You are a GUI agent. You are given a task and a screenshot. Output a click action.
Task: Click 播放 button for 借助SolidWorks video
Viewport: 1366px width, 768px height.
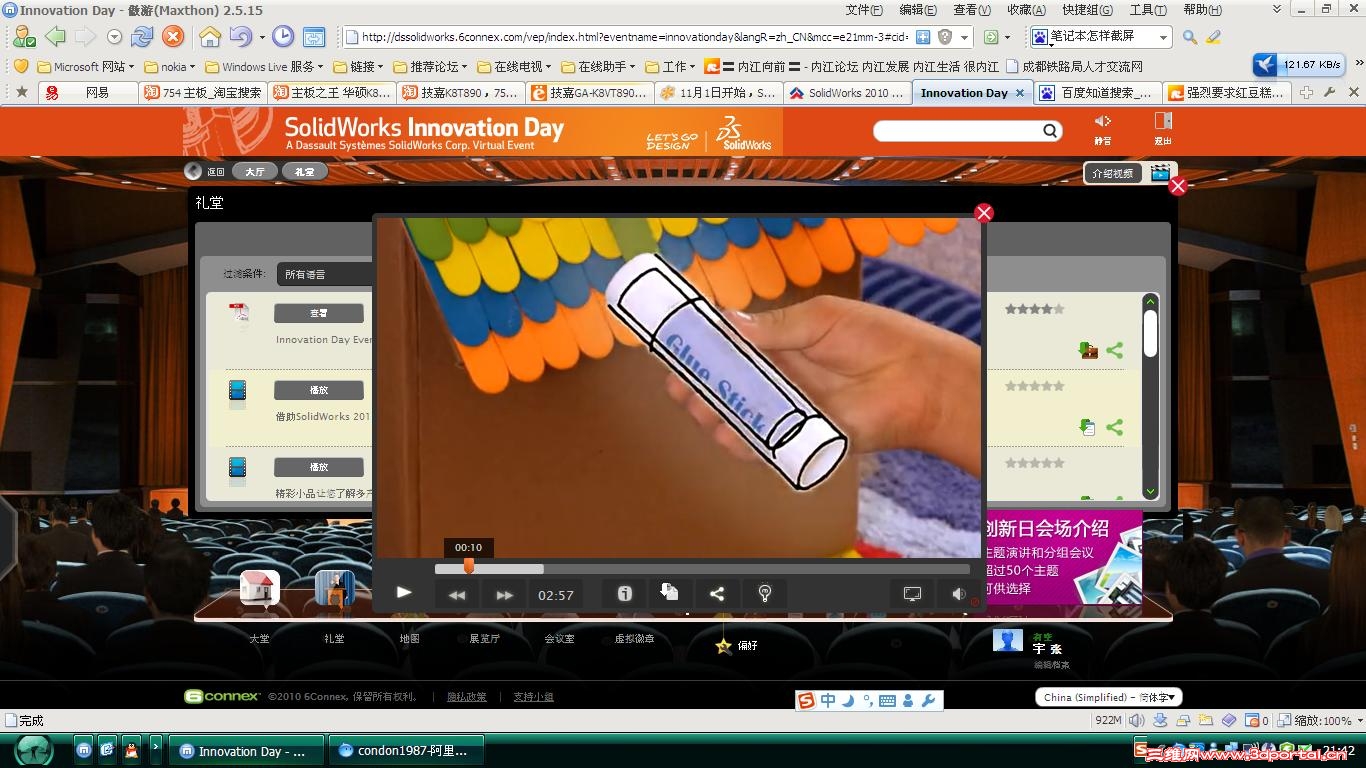[x=318, y=390]
